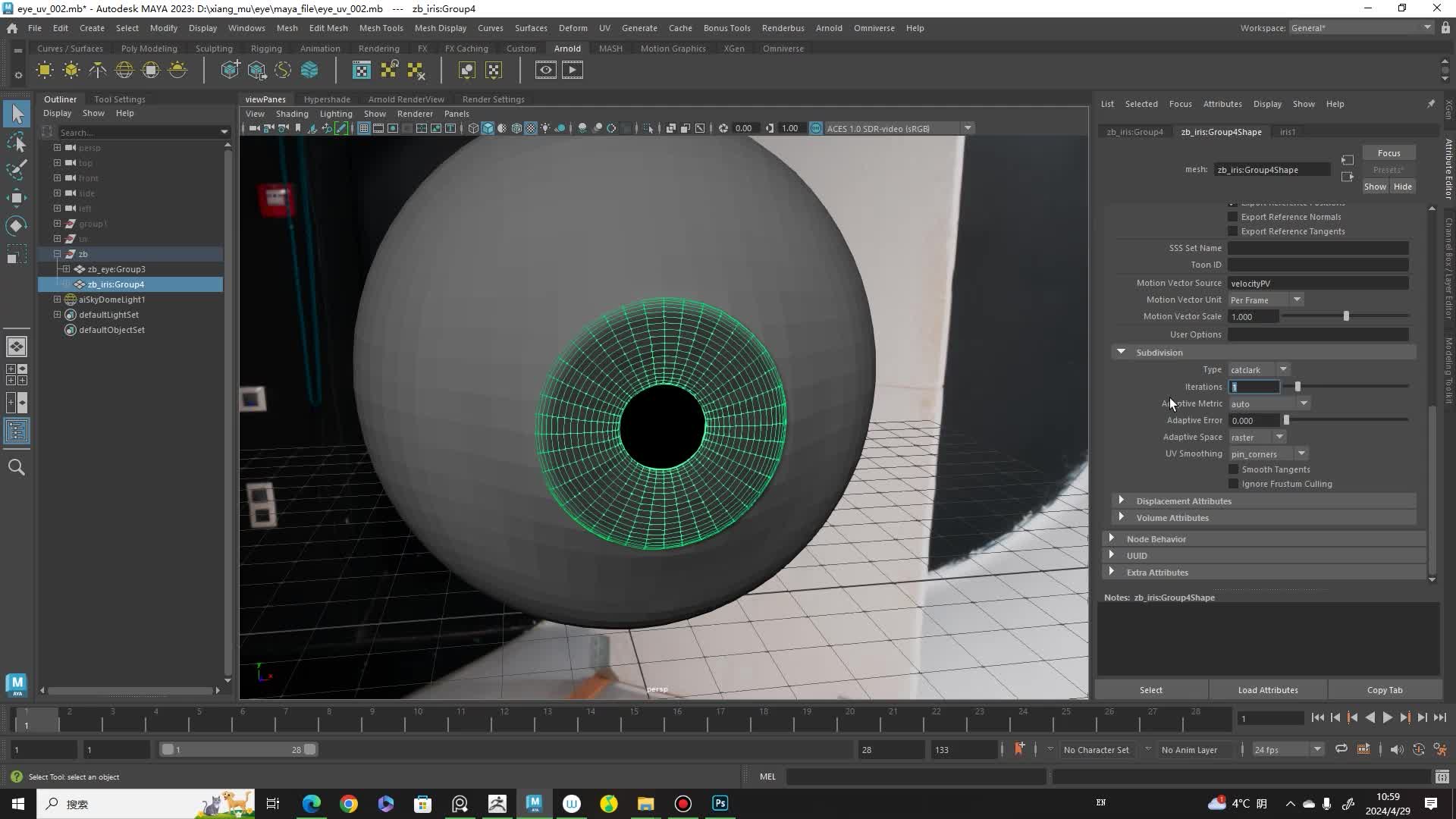Play the animation forwards
1456x819 pixels.
pos(1387,717)
